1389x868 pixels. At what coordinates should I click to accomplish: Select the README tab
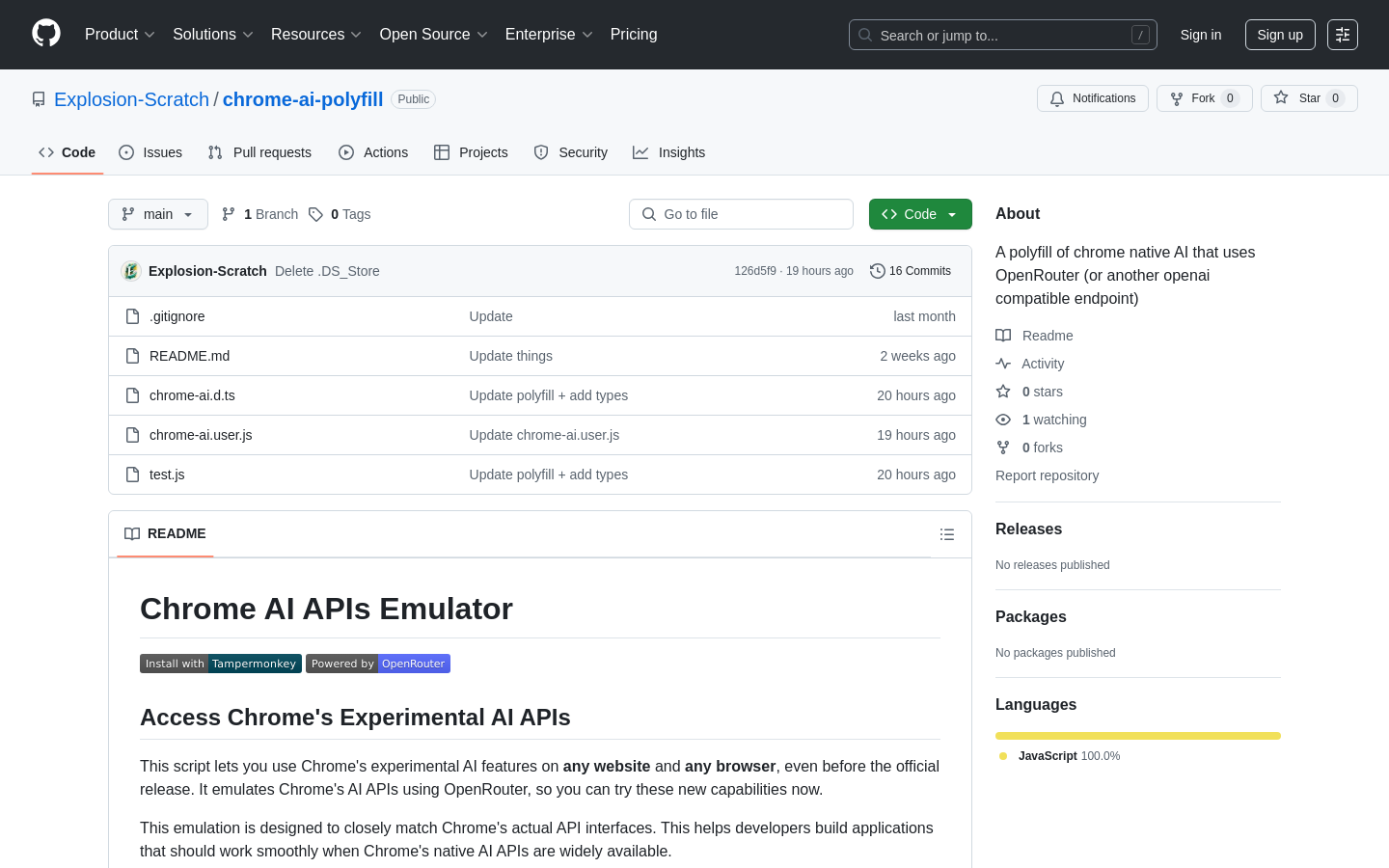(x=165, y=533)
